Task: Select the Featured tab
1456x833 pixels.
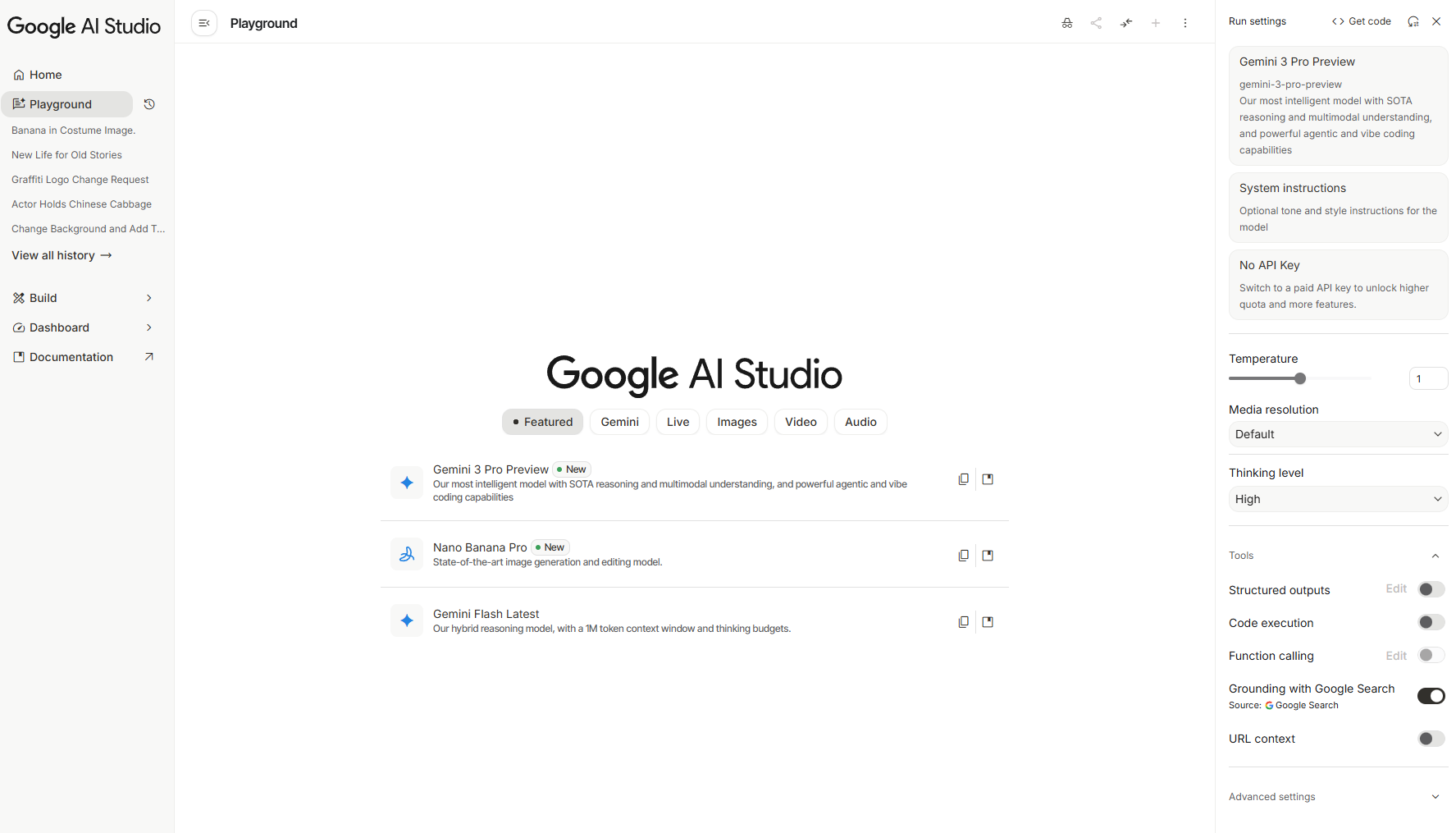Action: pyautogui.click(x=542, y=422)
